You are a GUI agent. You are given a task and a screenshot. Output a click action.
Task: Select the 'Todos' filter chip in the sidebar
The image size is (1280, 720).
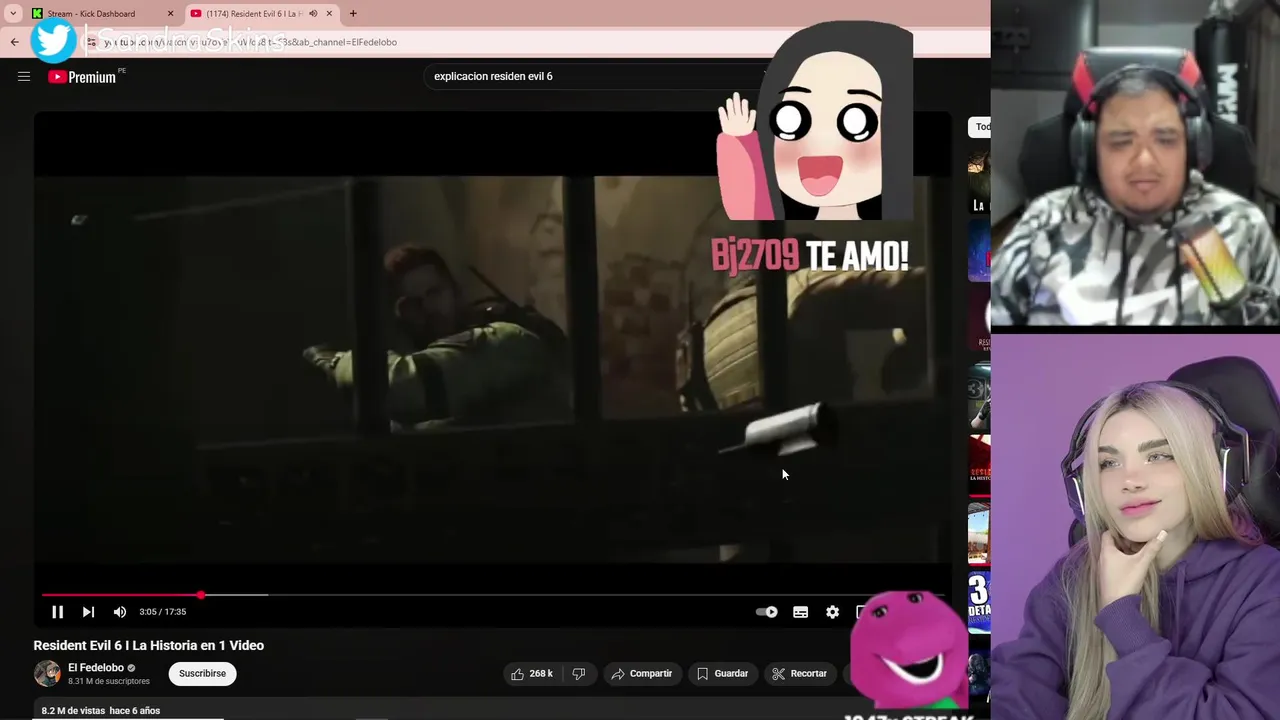[980, 127]
